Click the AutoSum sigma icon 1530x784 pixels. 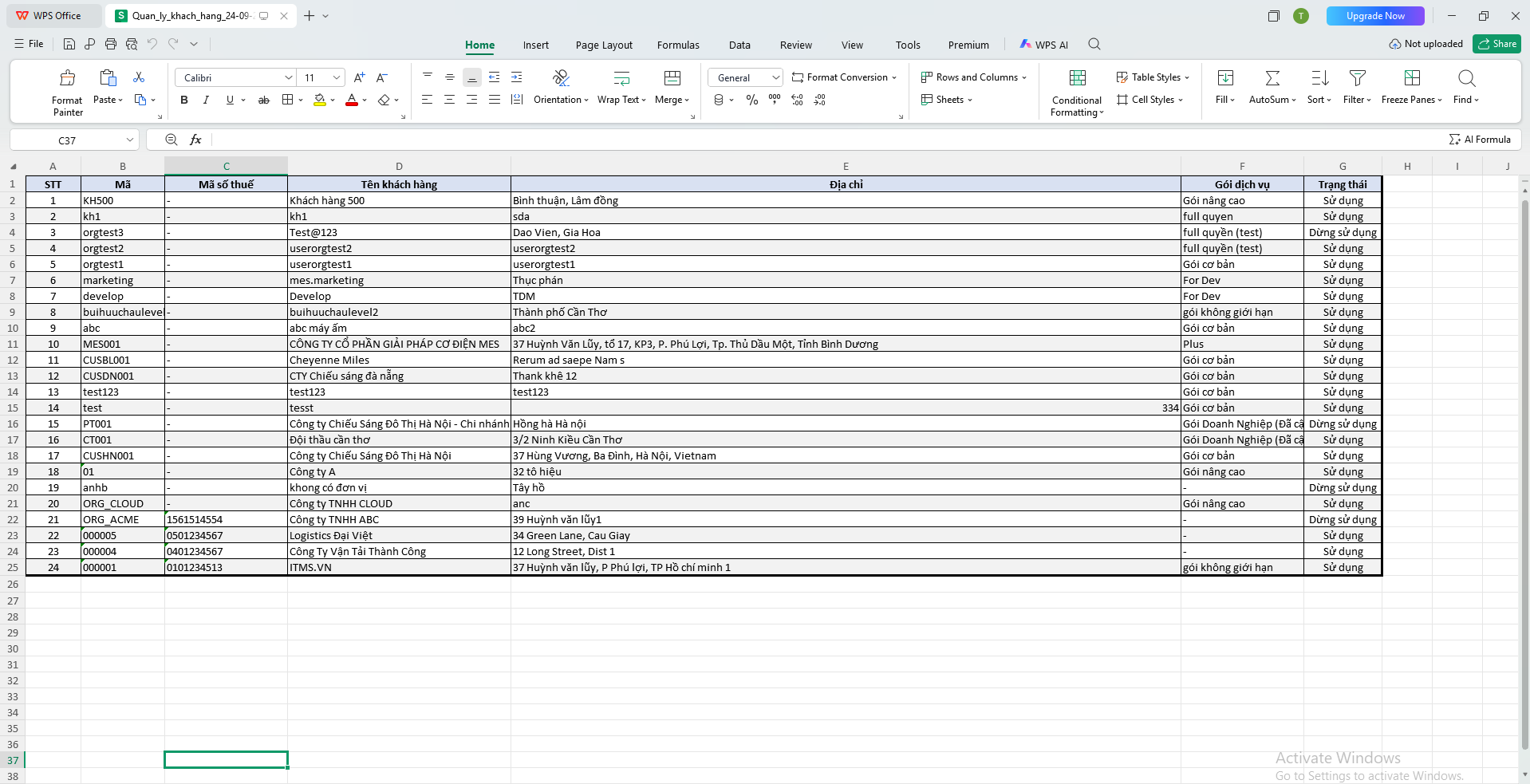click(1272, 77)
